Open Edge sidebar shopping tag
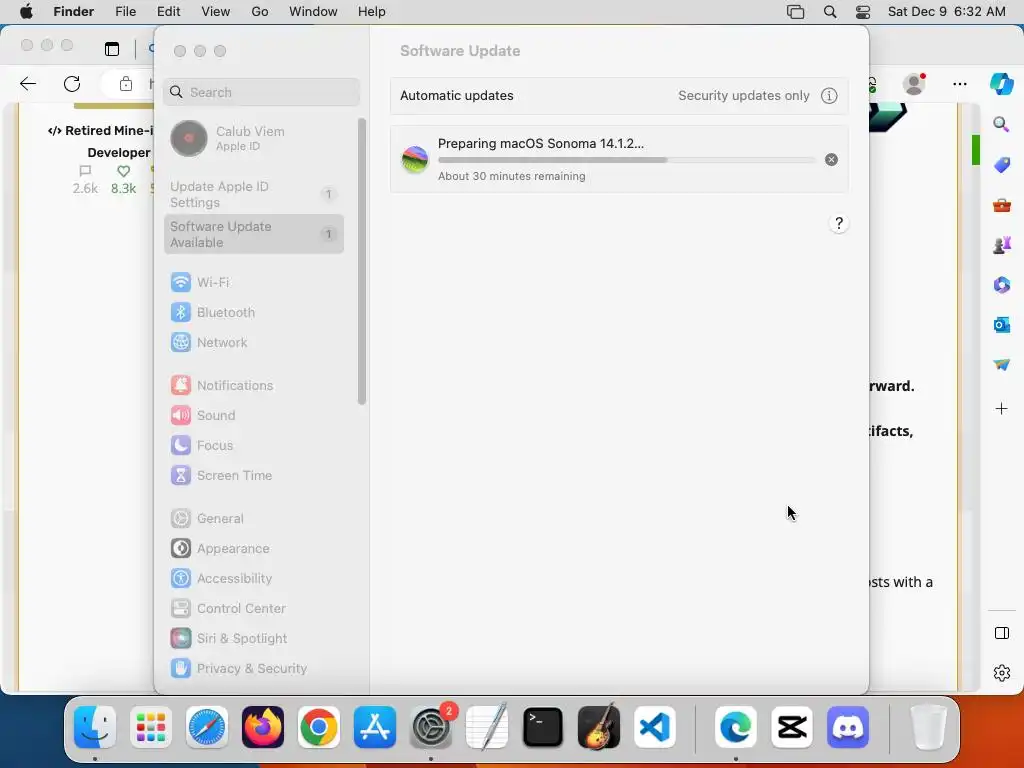Viewport: 1024px width, 768px height. (x=1001, y=165)
